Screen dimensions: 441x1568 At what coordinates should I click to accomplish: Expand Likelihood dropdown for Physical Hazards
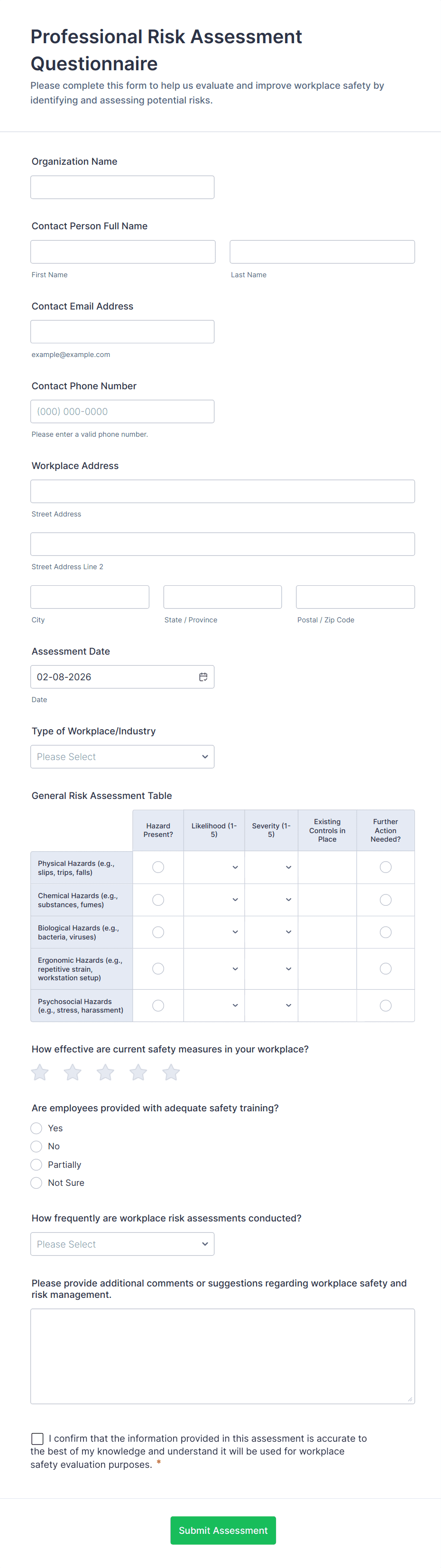[x=214, y=867]
